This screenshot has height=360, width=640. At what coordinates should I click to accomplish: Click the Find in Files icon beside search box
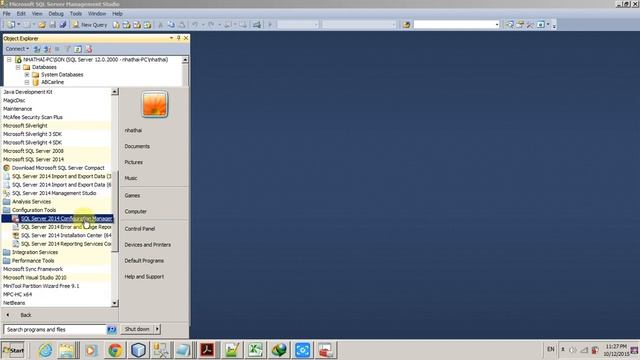[406, 25]
